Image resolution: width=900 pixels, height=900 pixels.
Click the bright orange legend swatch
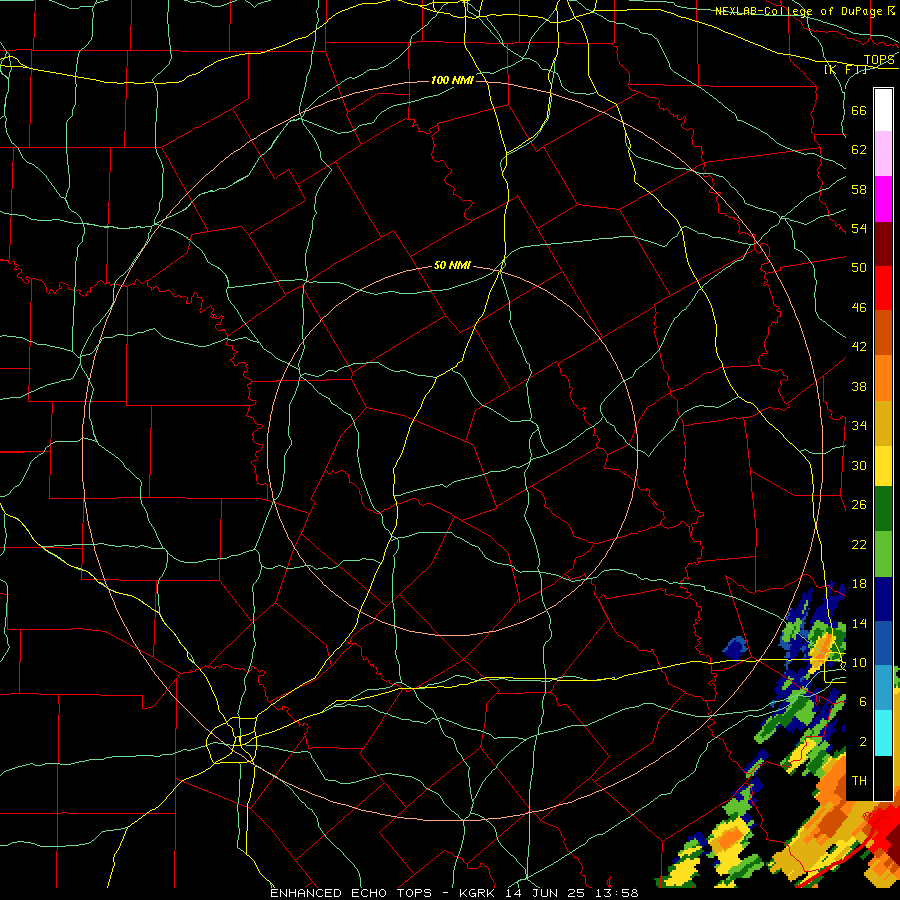tap(883, 378)
